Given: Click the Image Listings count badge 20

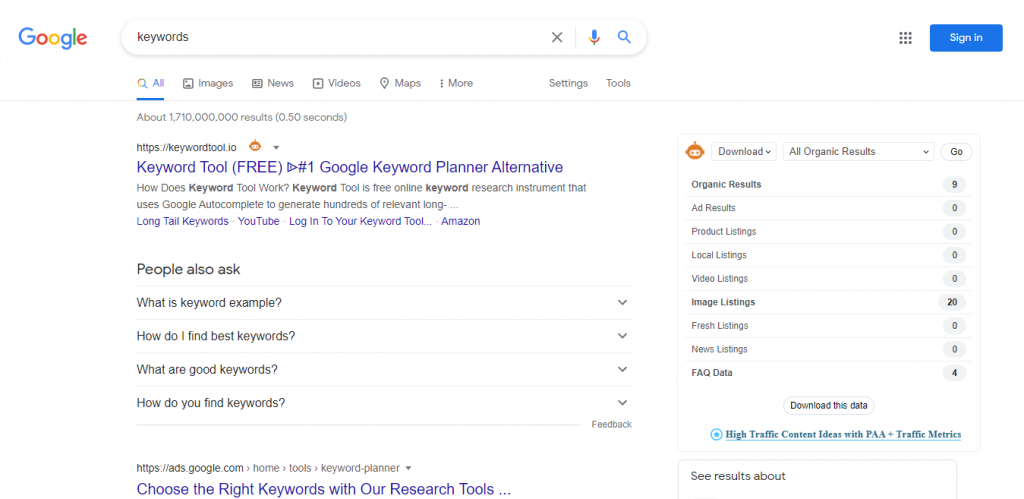Looking at the screenshot, I should click(x=952, y=302).
